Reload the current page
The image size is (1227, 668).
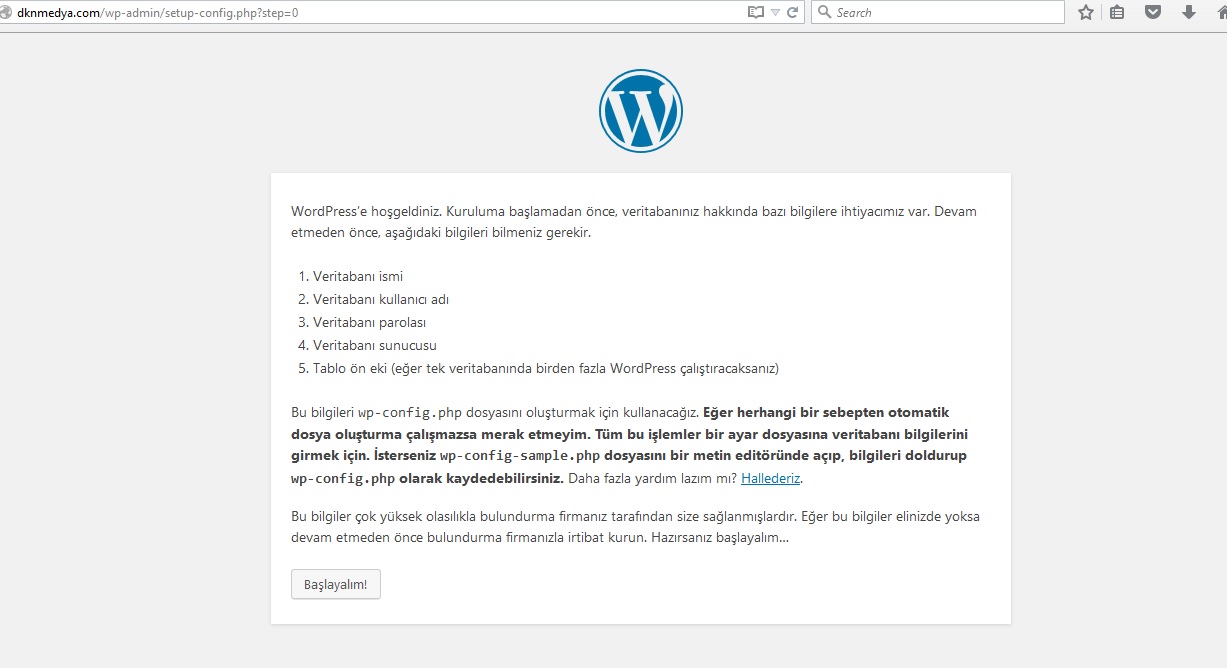point(792,12)
